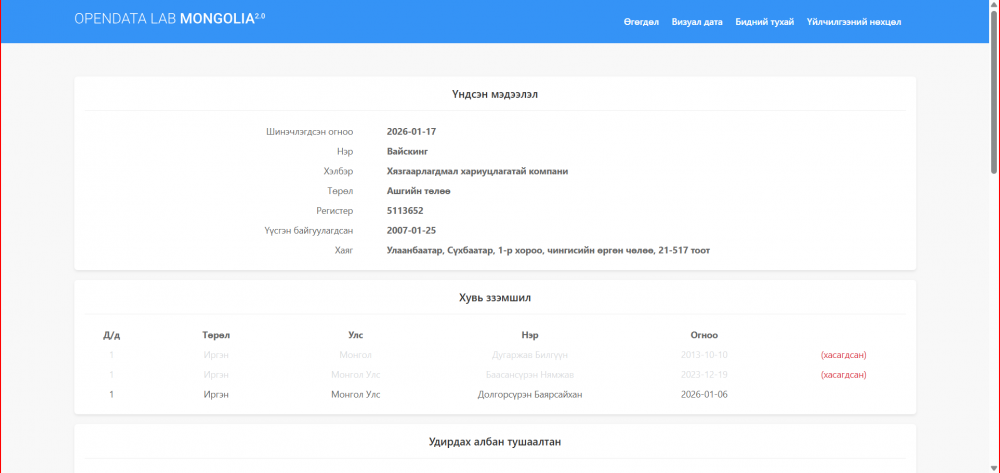Click the second red (хасагдсан) label
Viewport: 1000px width, 473px height.
[842, 374]
